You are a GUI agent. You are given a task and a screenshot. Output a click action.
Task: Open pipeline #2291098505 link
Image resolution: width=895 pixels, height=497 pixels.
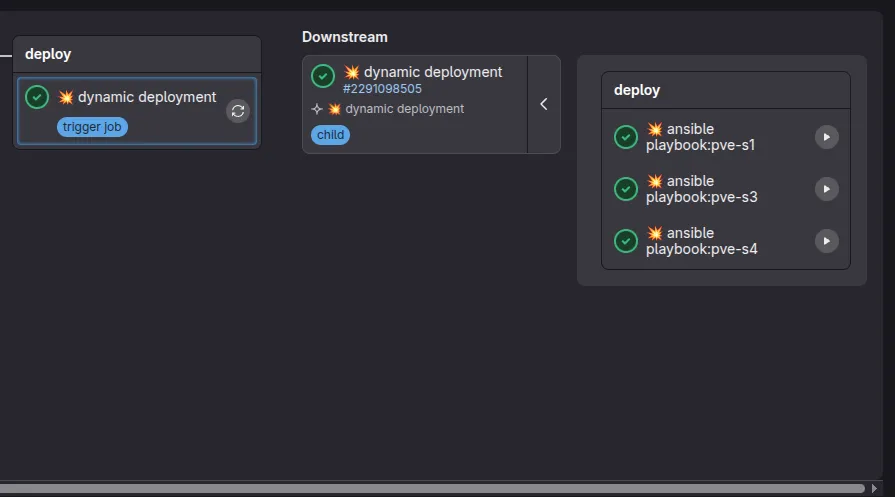tap(382, 89)
